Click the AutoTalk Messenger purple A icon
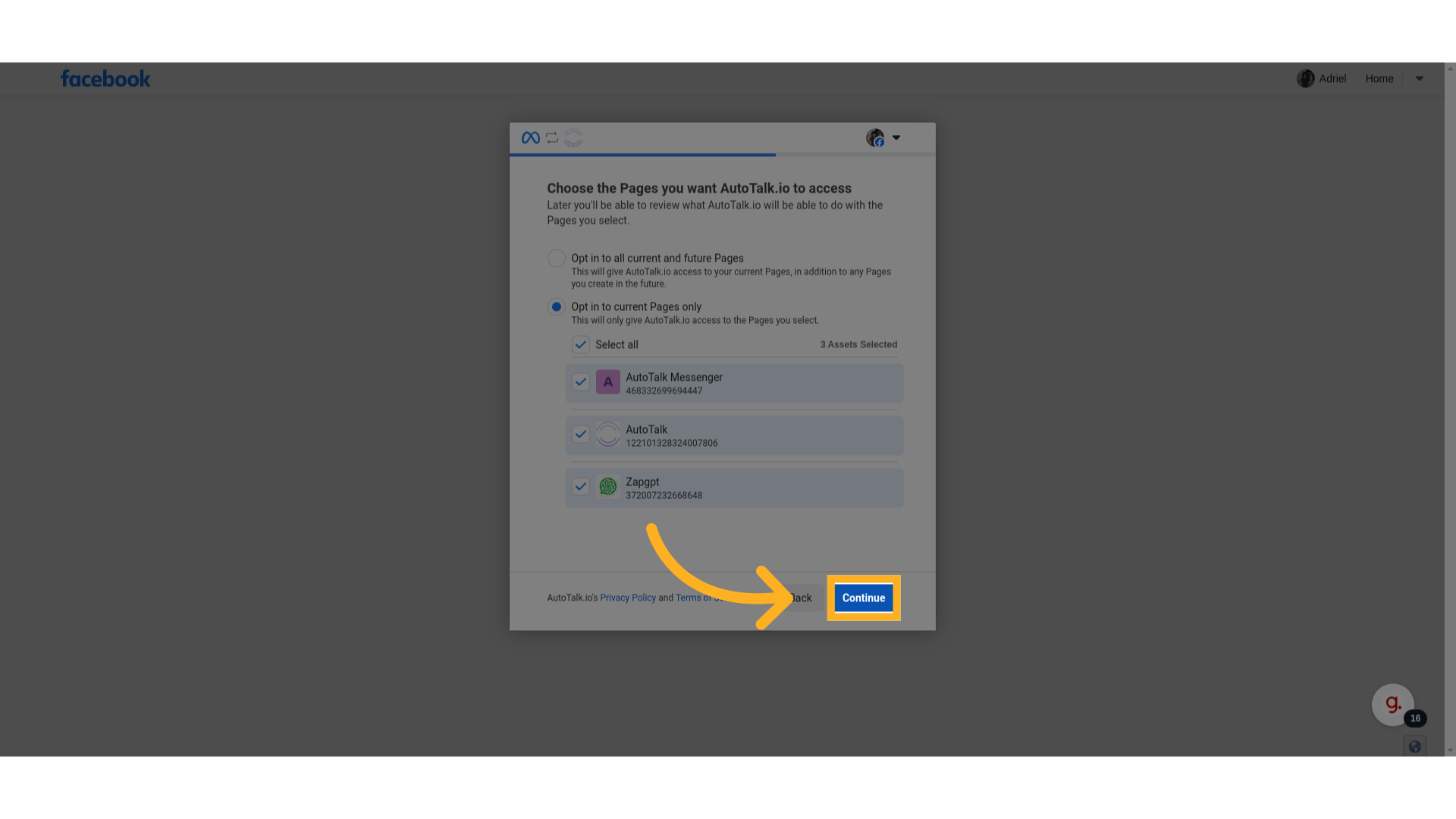1456x819 pixels. click(608, 382)
